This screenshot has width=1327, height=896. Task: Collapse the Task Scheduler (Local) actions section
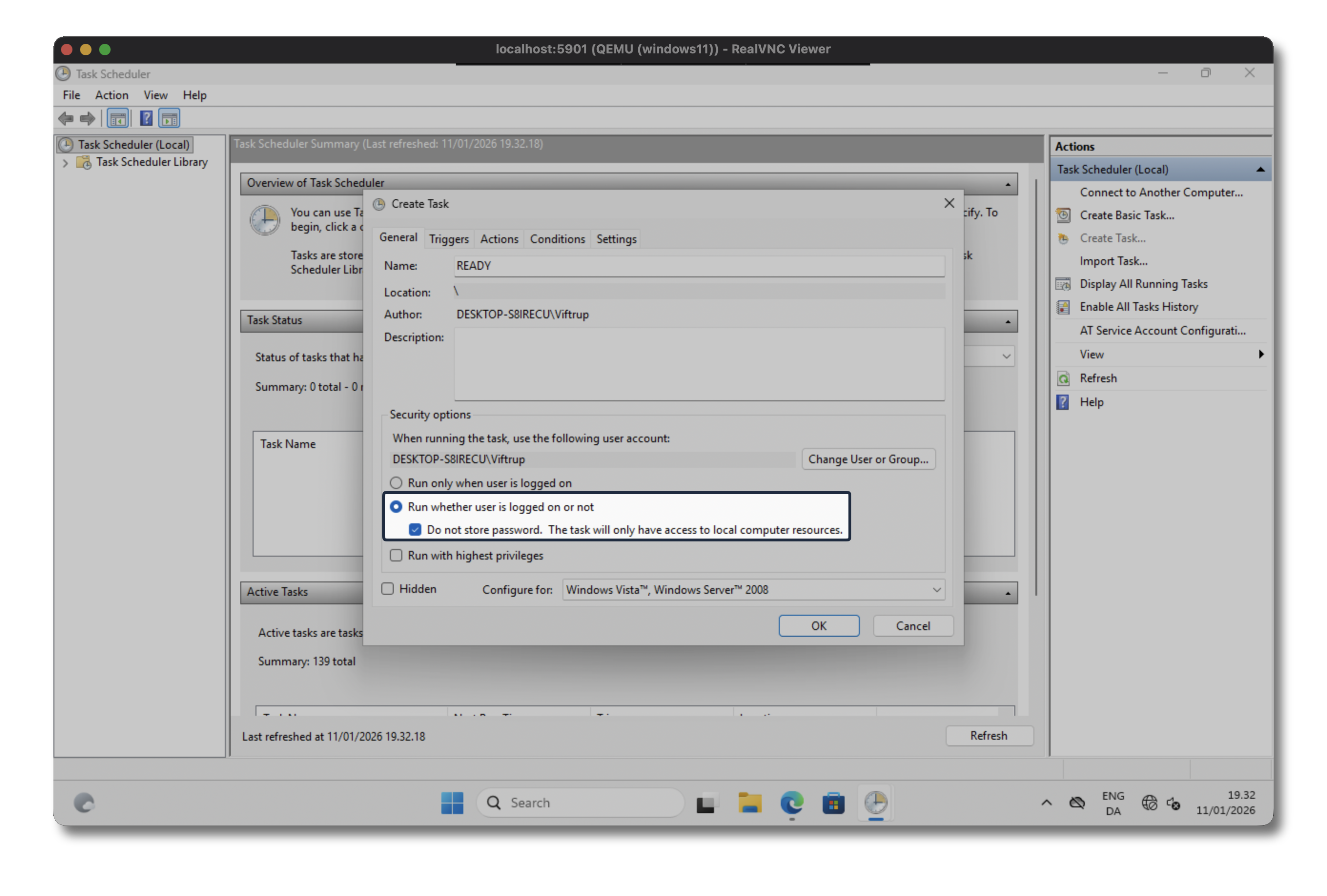[x=1260, y=170]
